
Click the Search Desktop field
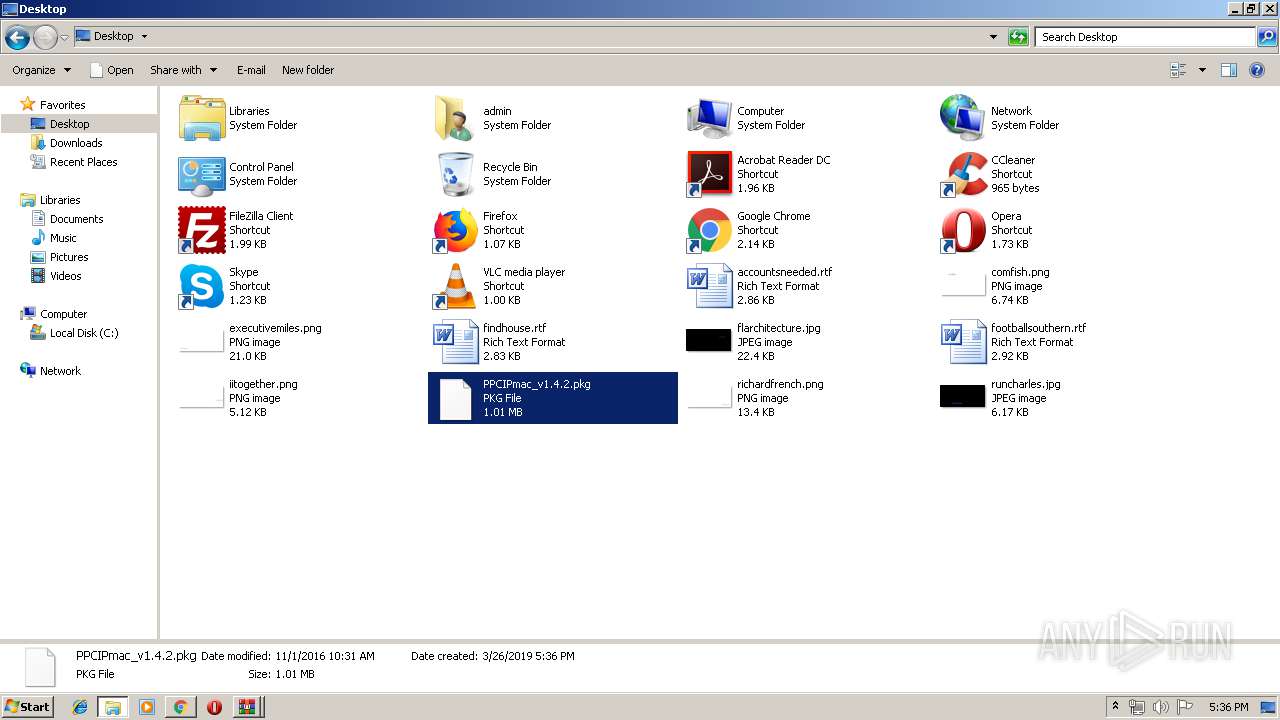[1145, 37]
